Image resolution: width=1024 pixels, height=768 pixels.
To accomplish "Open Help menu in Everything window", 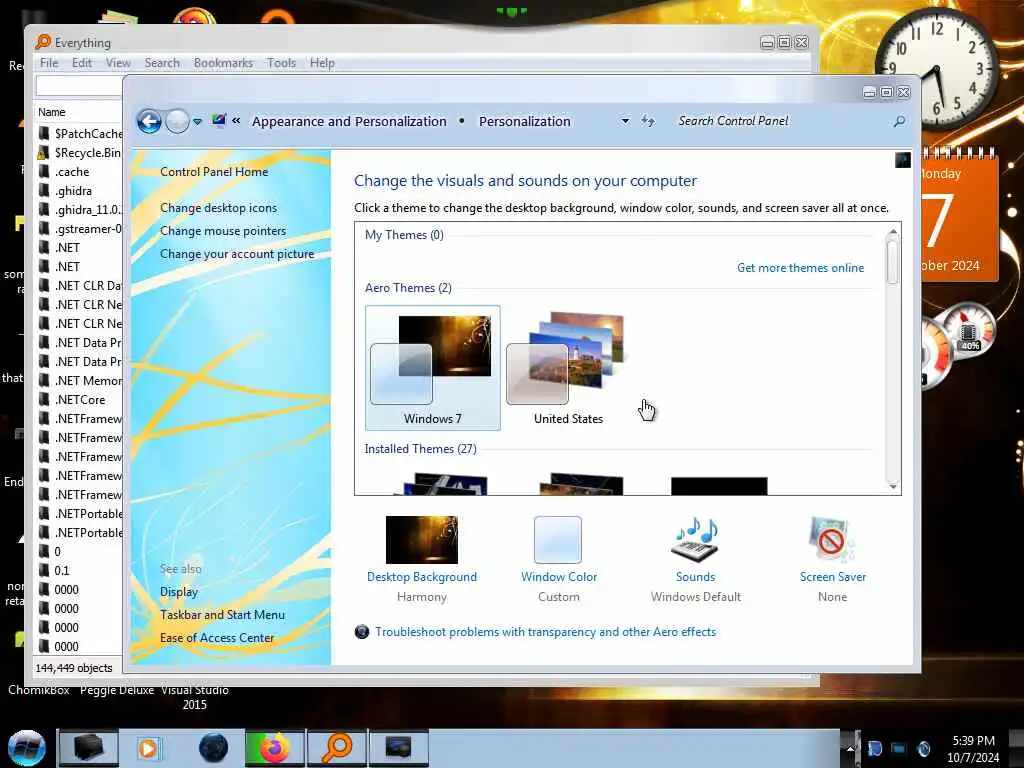I will point(322,63).
